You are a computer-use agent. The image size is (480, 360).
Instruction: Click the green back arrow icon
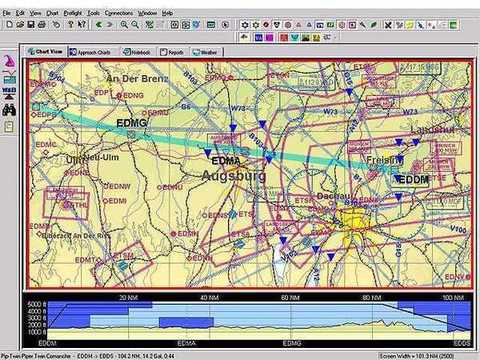click(x=98, y=24)
